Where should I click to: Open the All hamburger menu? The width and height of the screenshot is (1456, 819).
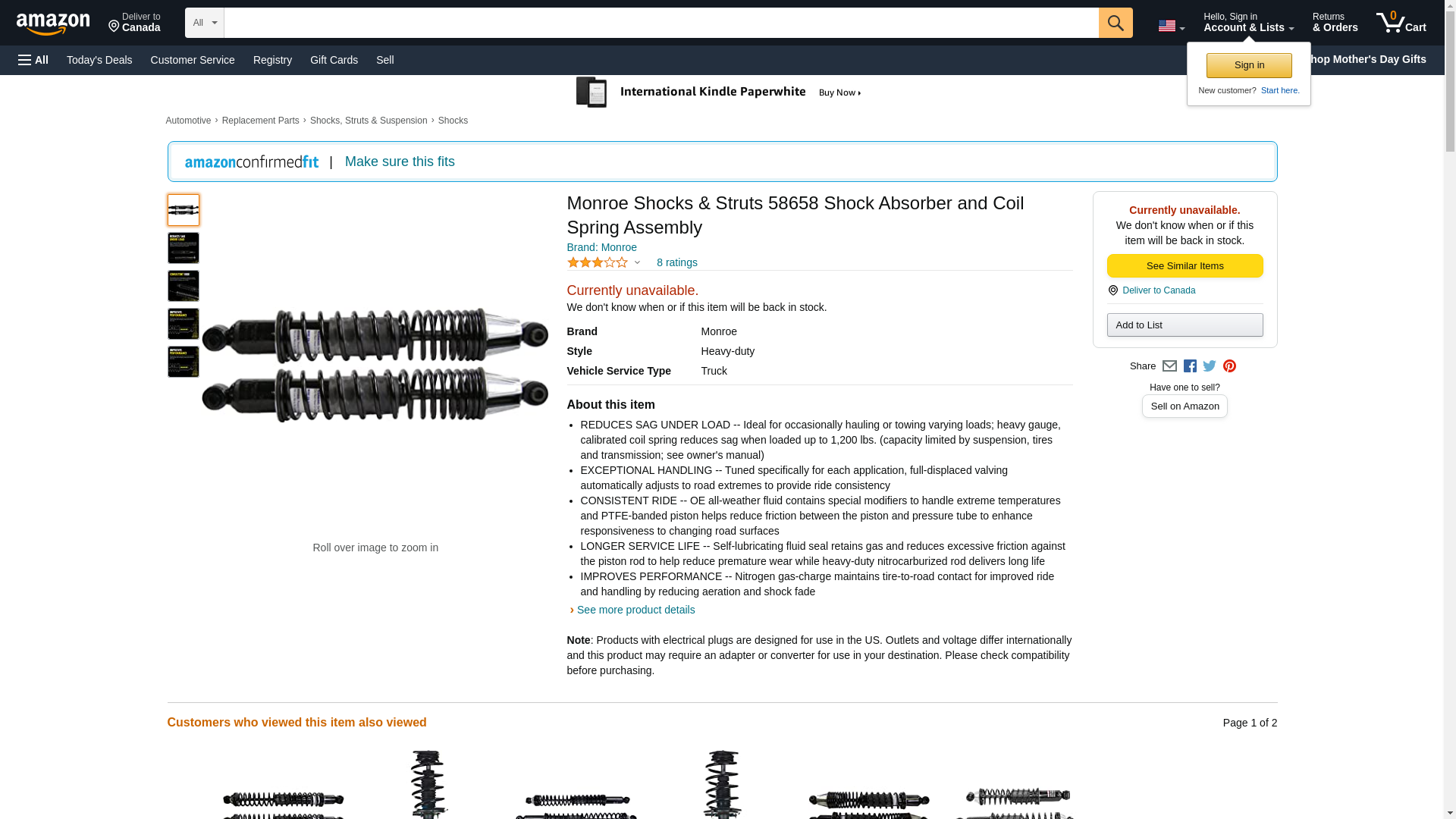pyautogui.click(x=33, y=60)
